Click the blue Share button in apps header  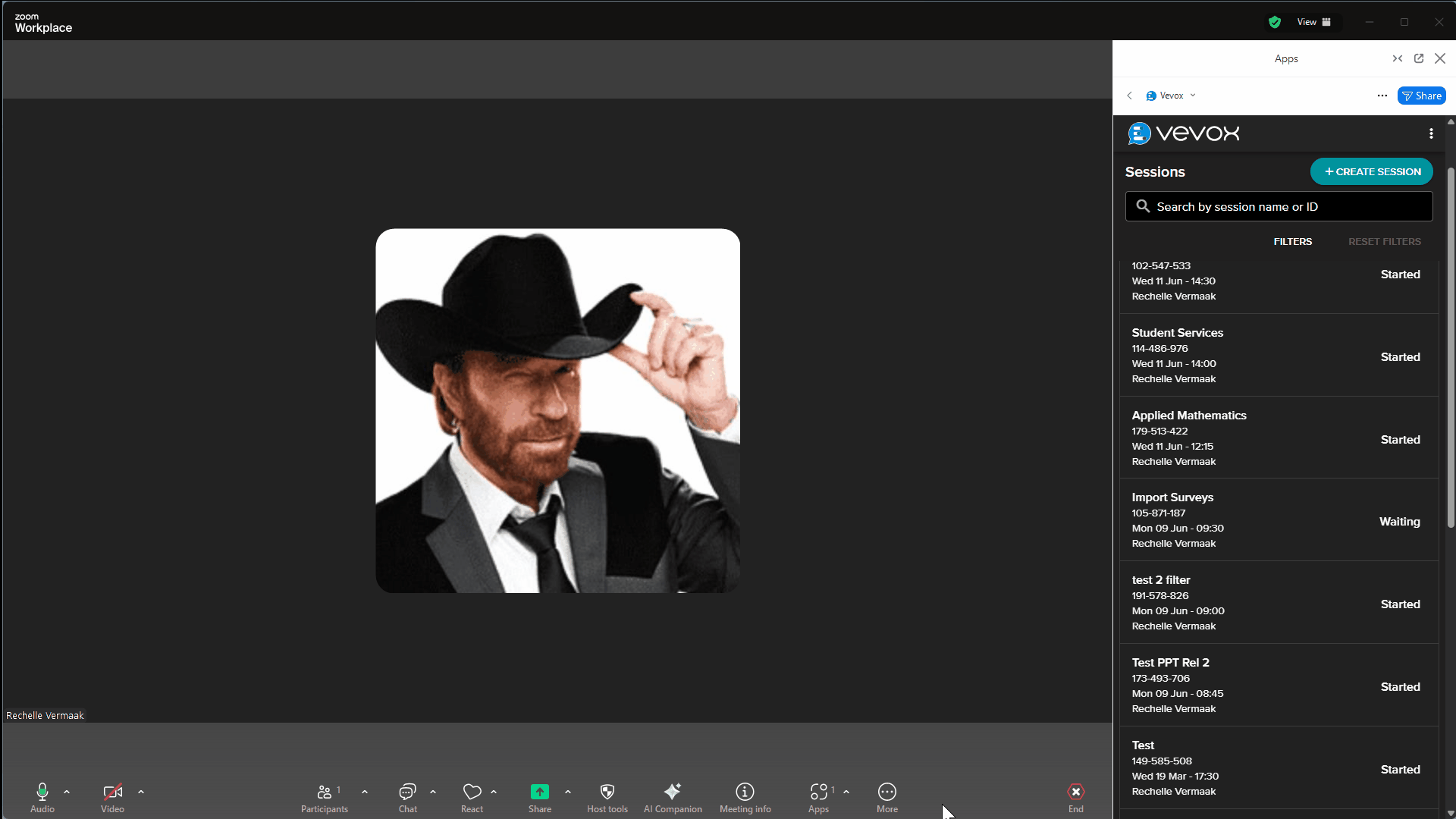(1421, 96)
